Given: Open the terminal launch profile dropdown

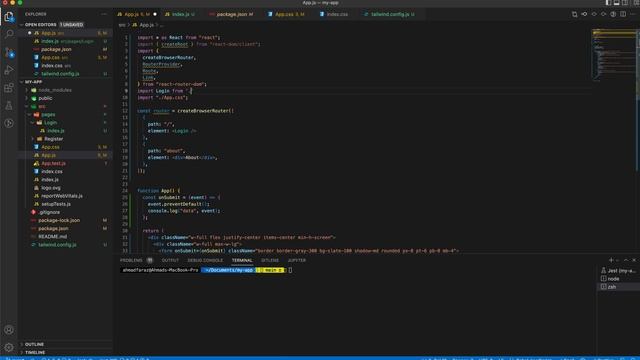Looking at the screenshot, I should pos(618,260).
